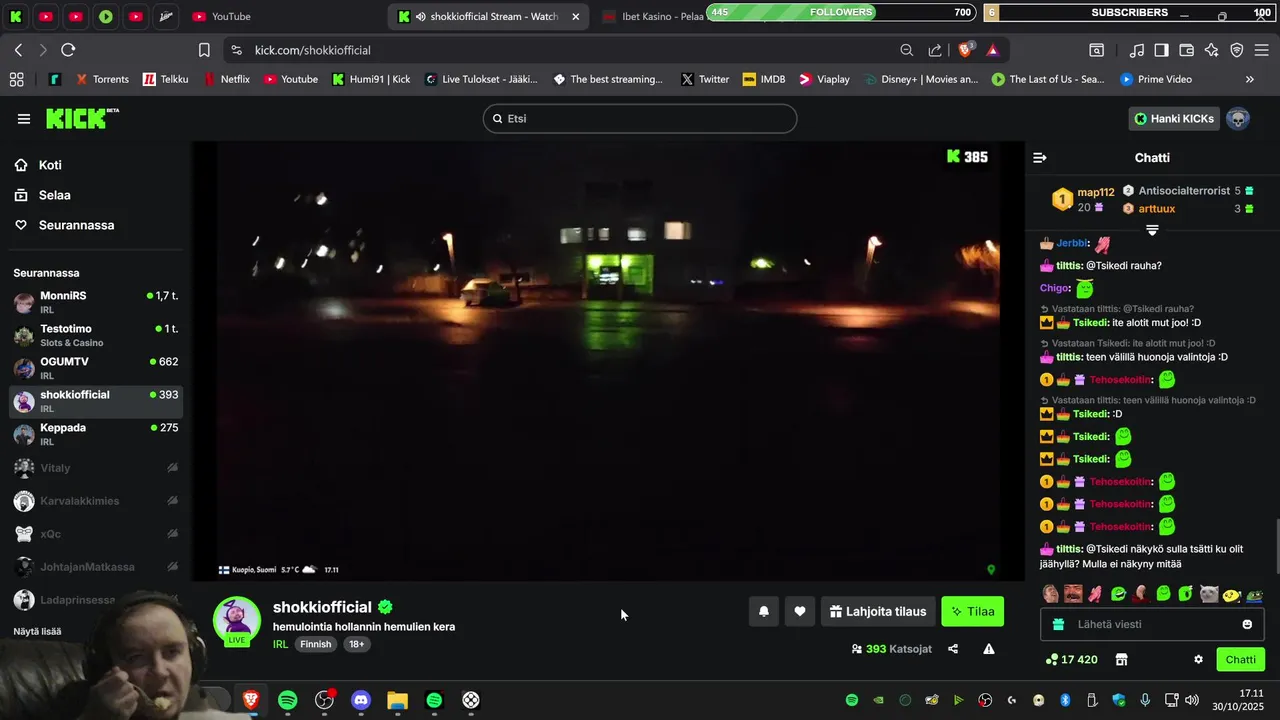Click the kick.com address bar
1280x720 pixels.
coord(560,50)
